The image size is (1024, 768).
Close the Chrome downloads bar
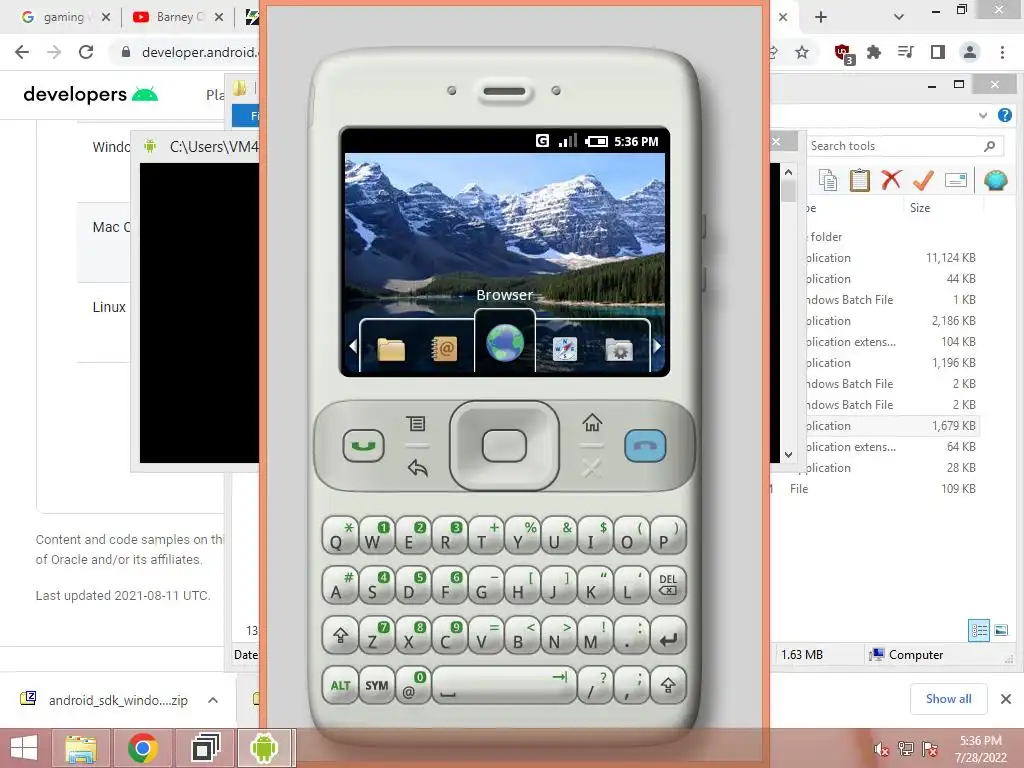(1006, 699)
